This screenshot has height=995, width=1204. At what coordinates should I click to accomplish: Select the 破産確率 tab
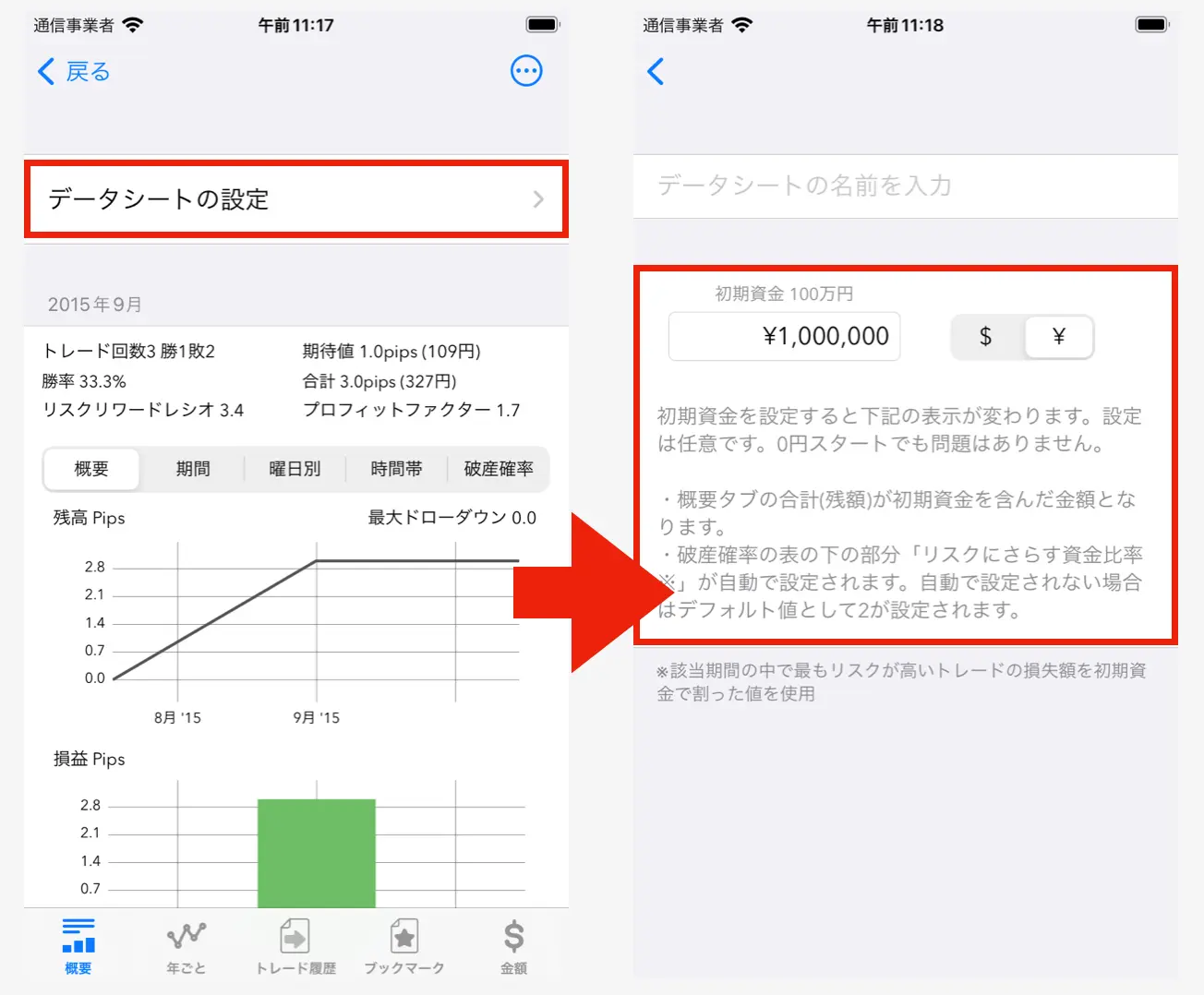point(499,469)
